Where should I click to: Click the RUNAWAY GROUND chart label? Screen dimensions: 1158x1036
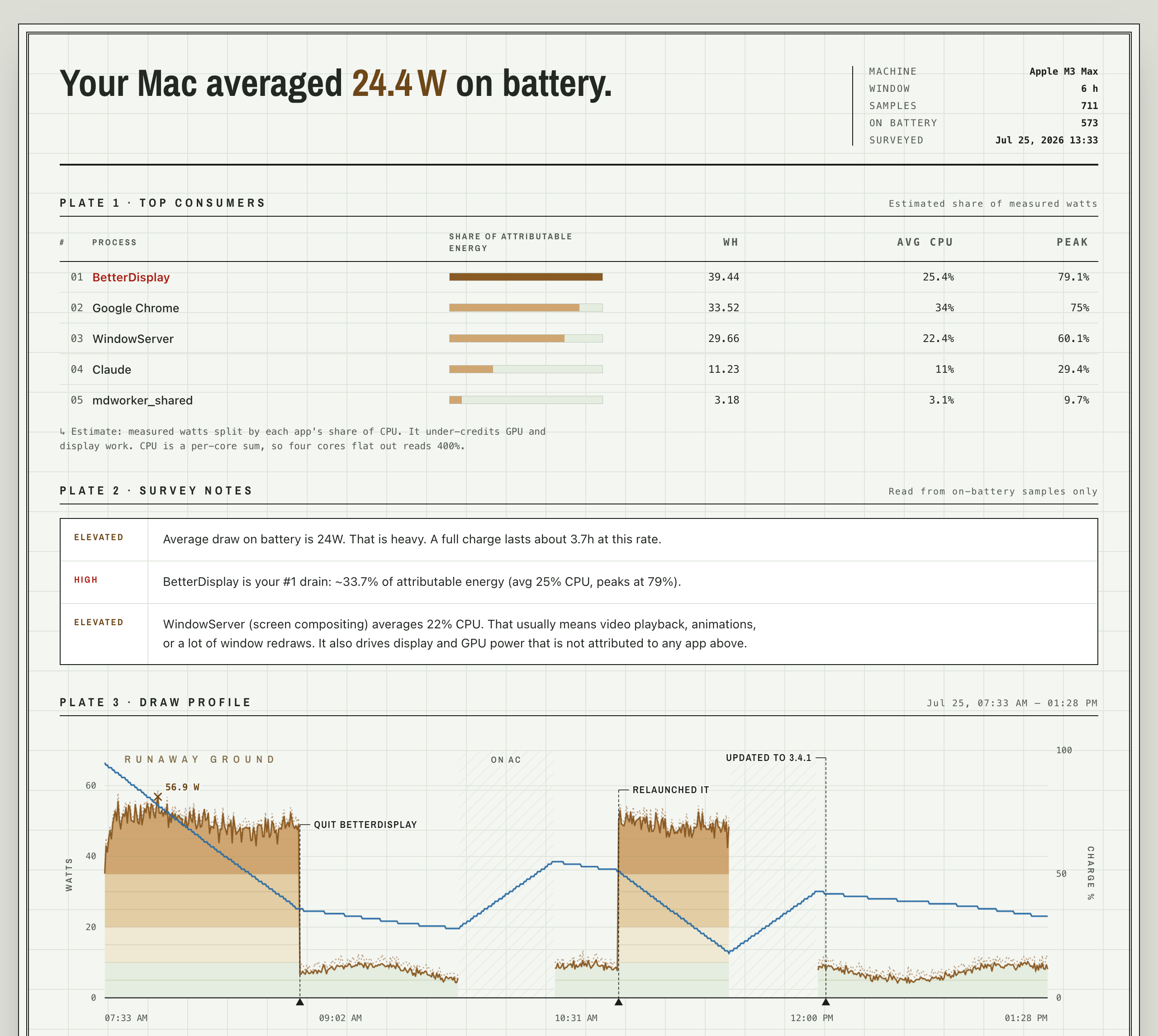pos(200,759)
